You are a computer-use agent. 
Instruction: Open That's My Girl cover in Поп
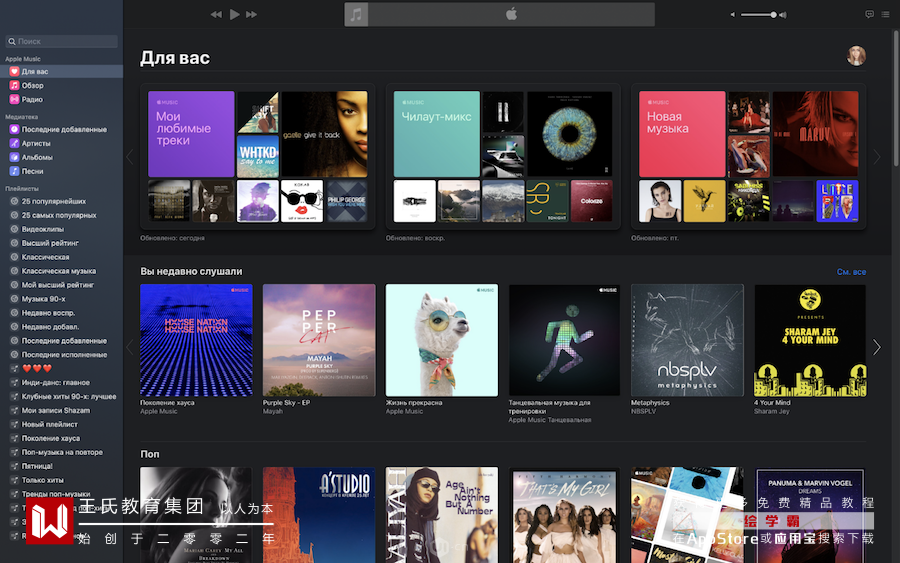coord(565,515)
